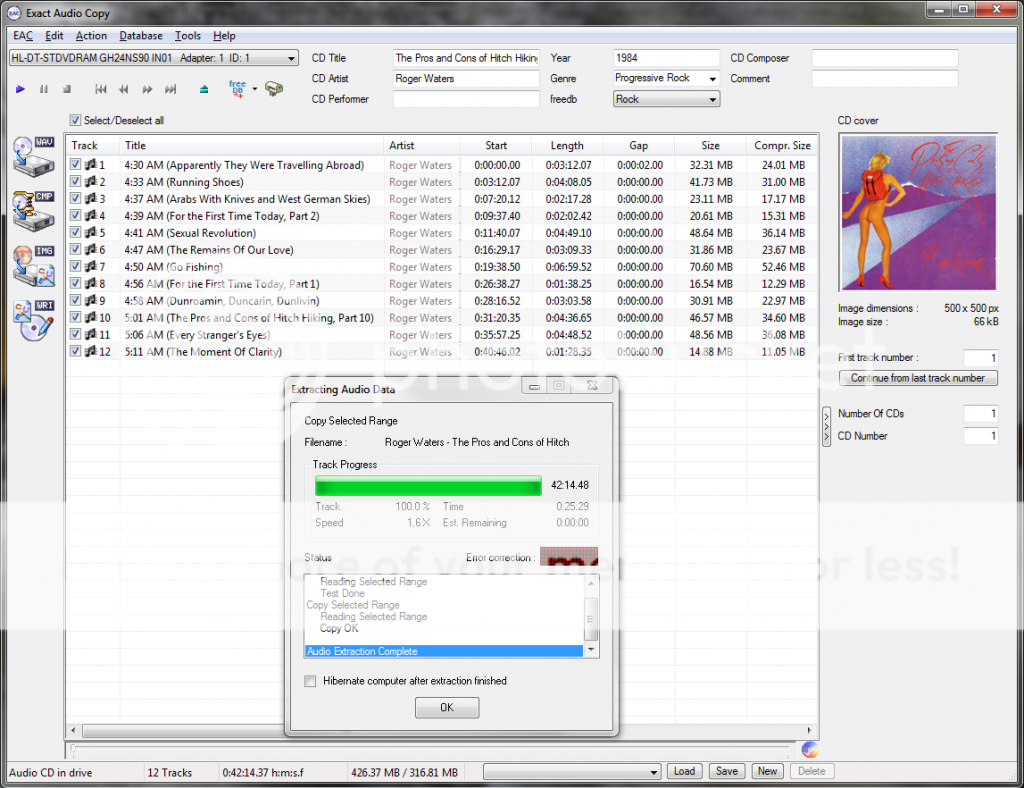
Task: Toggle Select/Deselect all checkbox
Action: point(76,120)
